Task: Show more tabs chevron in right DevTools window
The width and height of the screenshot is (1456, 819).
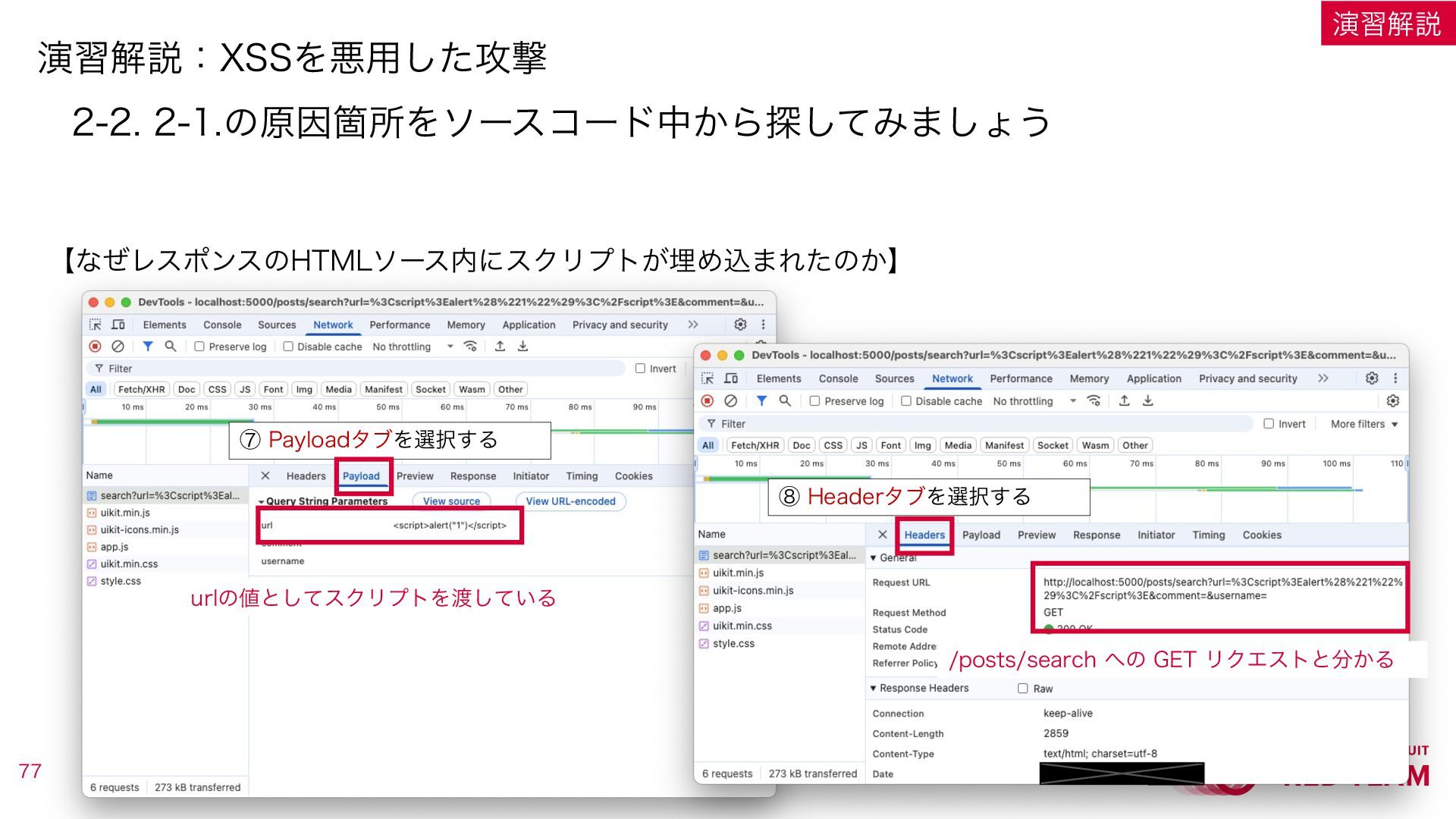Action: tap(1323, 378)
